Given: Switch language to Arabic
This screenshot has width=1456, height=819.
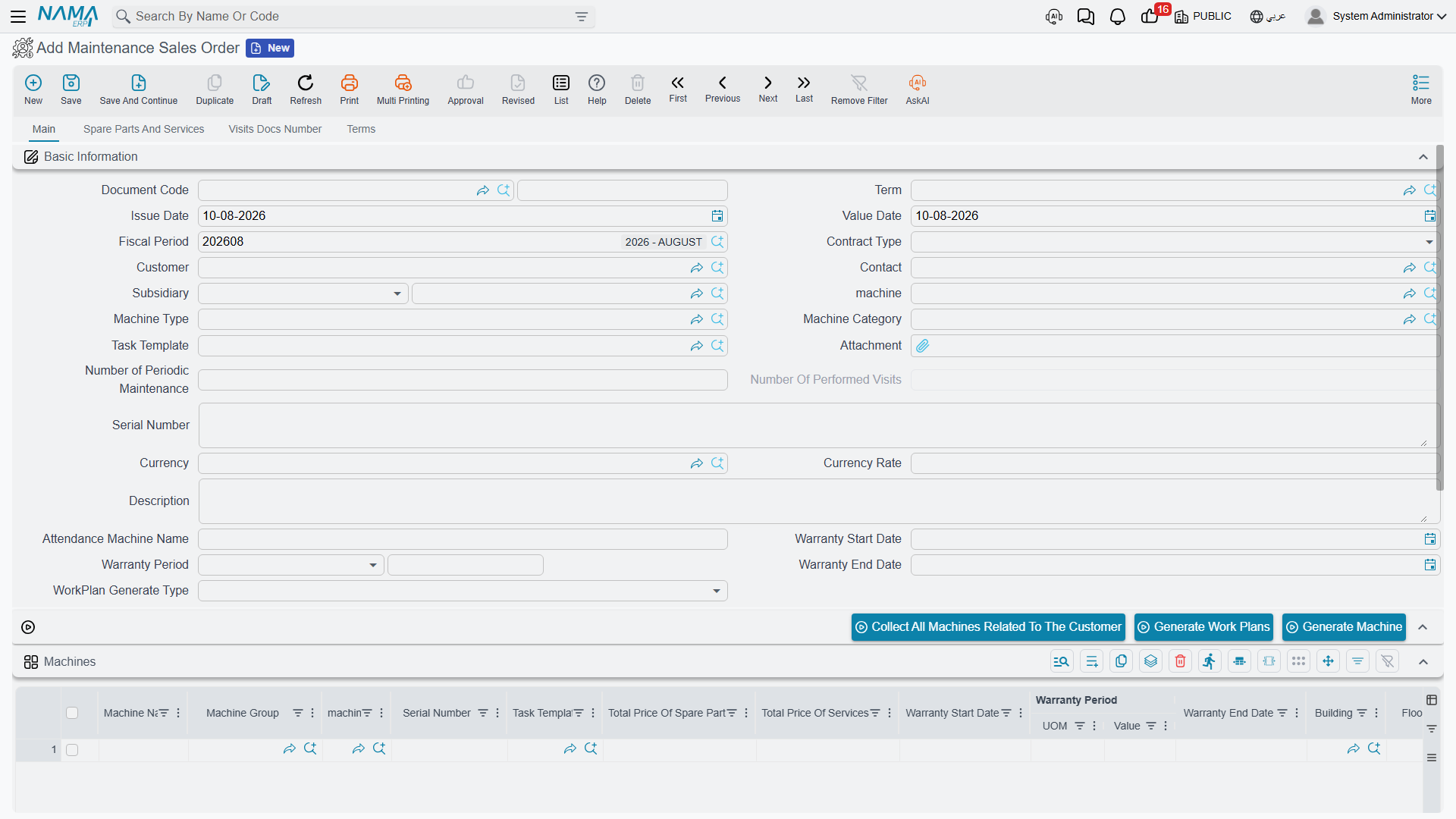Looking at the screenshot, I should point(1268,16).
